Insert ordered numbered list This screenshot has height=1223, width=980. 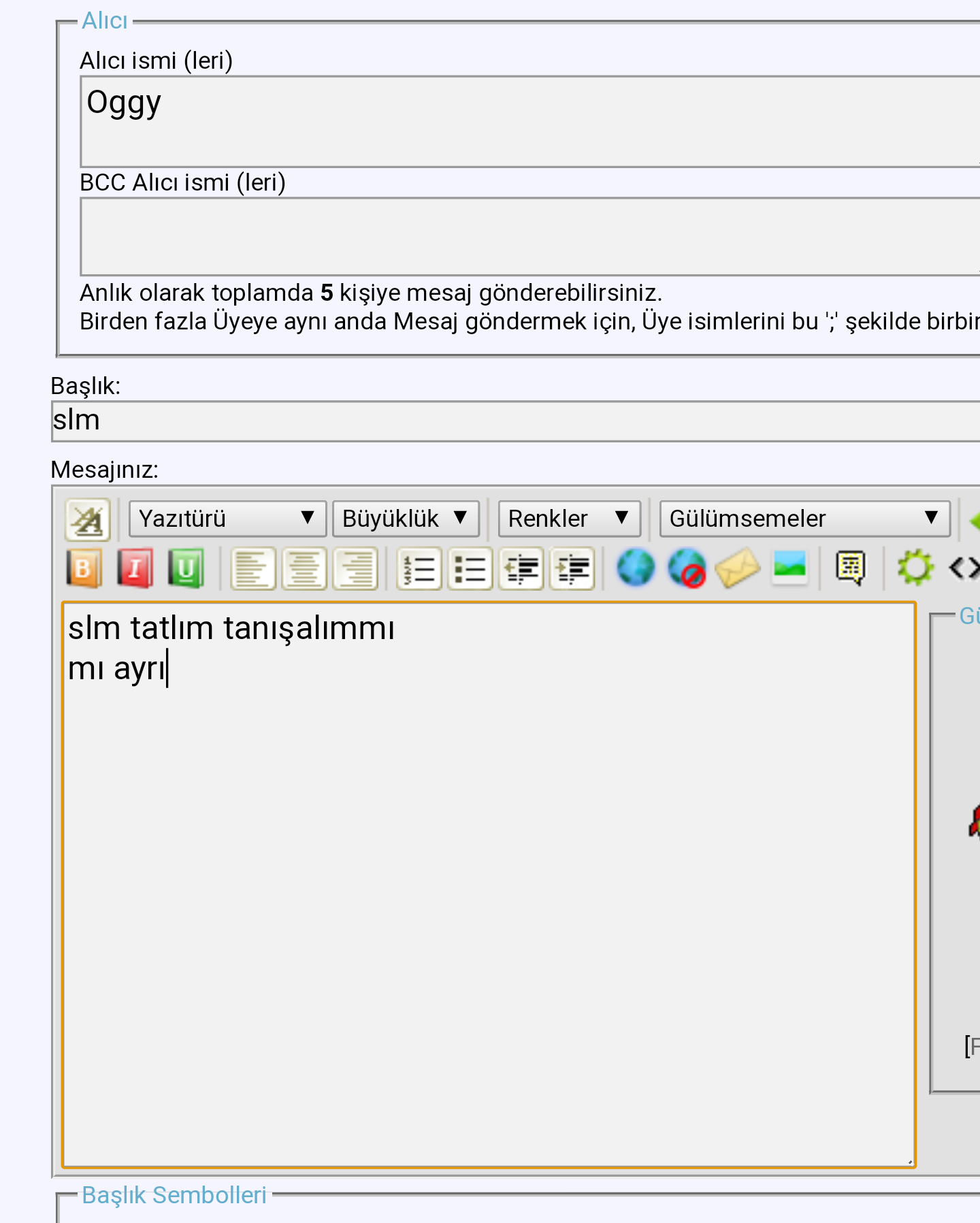tap(419, 568)
